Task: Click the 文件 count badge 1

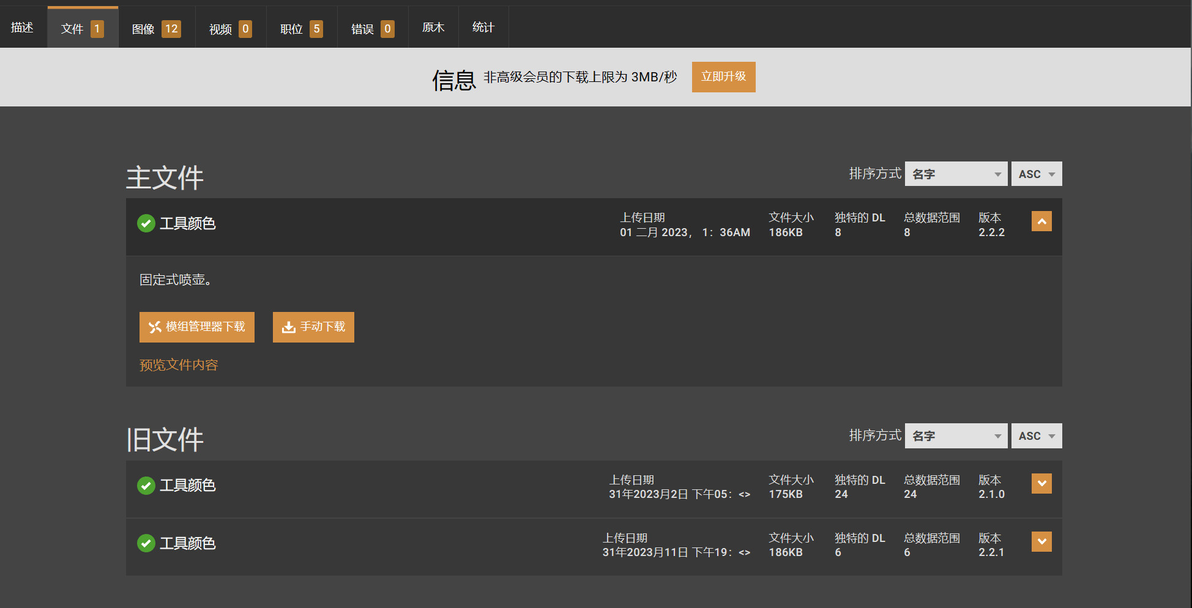Action: pyautogui.click(x=97, y=29)
